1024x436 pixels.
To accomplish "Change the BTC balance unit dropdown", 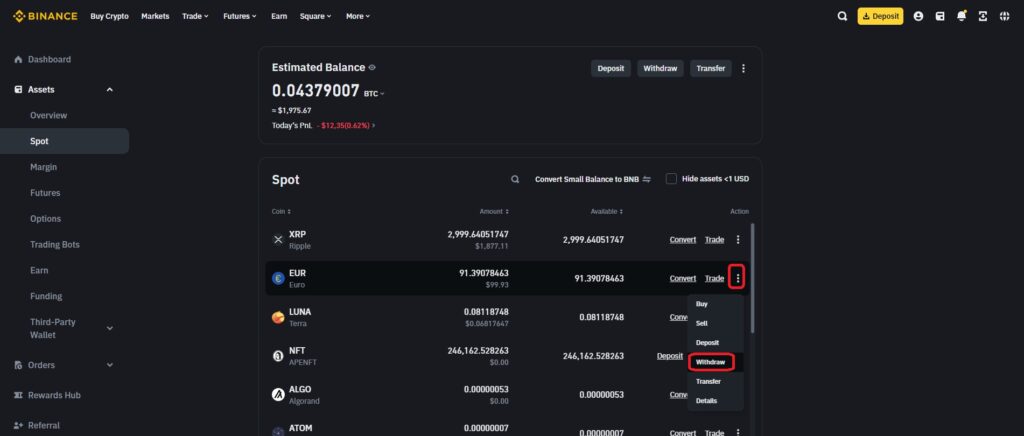I will coord(374,93).
